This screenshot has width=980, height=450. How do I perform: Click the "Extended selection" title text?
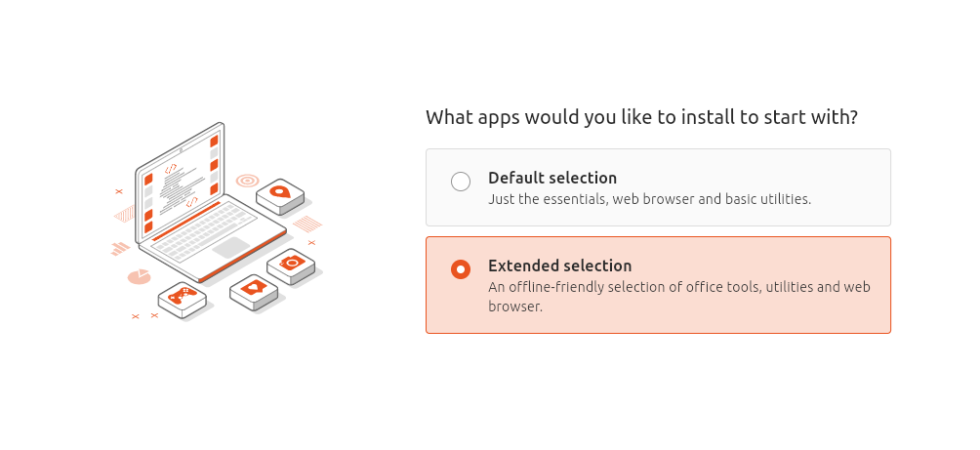click(559, 266)
